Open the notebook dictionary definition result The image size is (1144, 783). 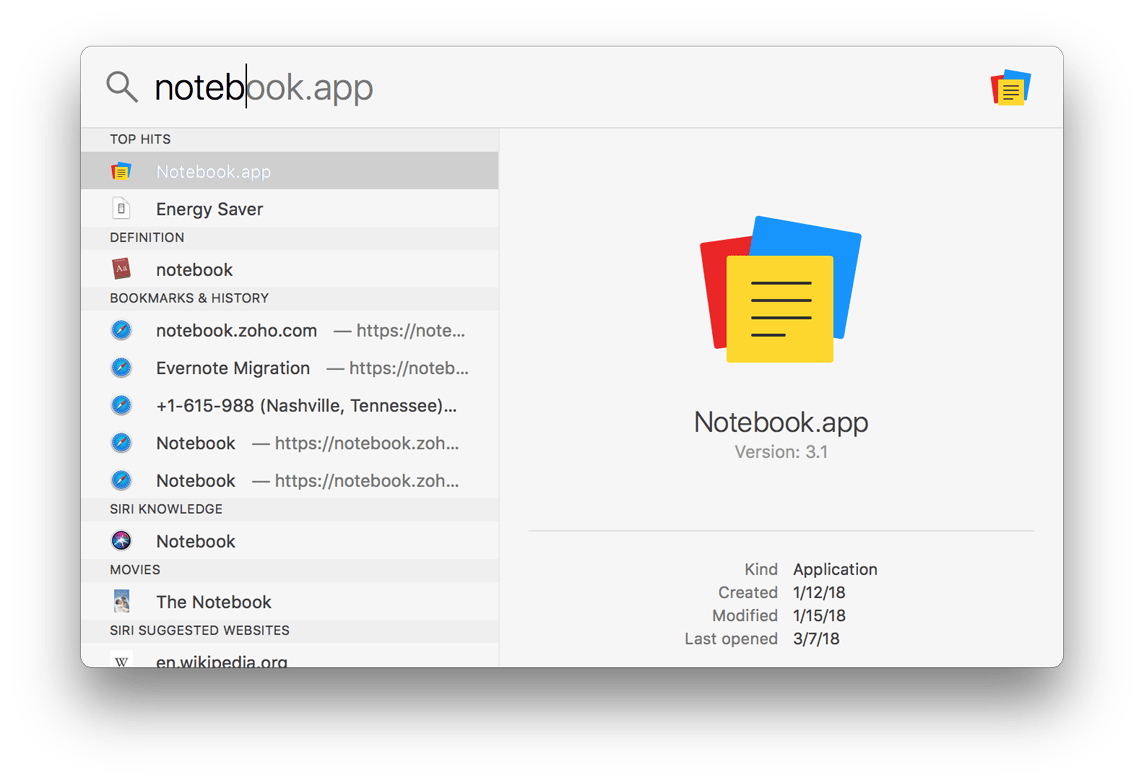tap(290, 269)
